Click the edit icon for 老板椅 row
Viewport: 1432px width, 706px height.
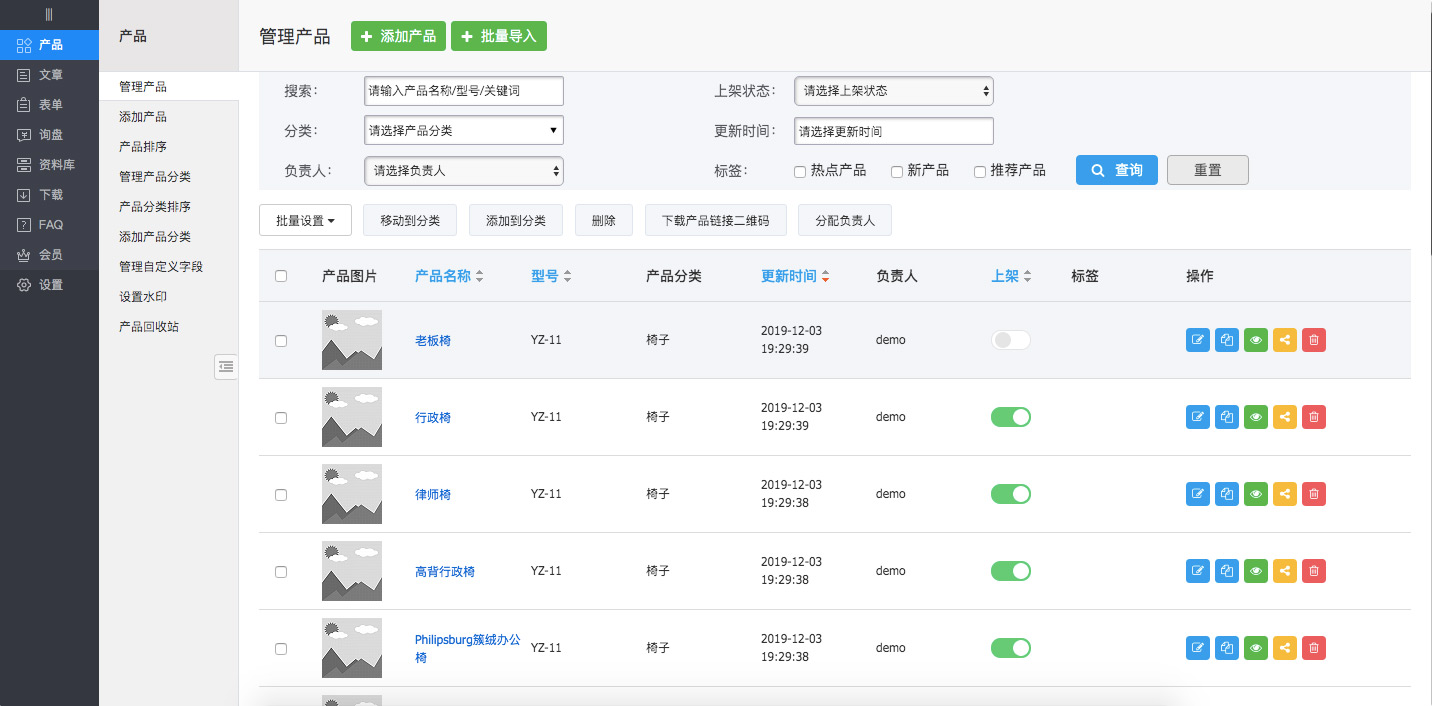tap(1197, 340)
